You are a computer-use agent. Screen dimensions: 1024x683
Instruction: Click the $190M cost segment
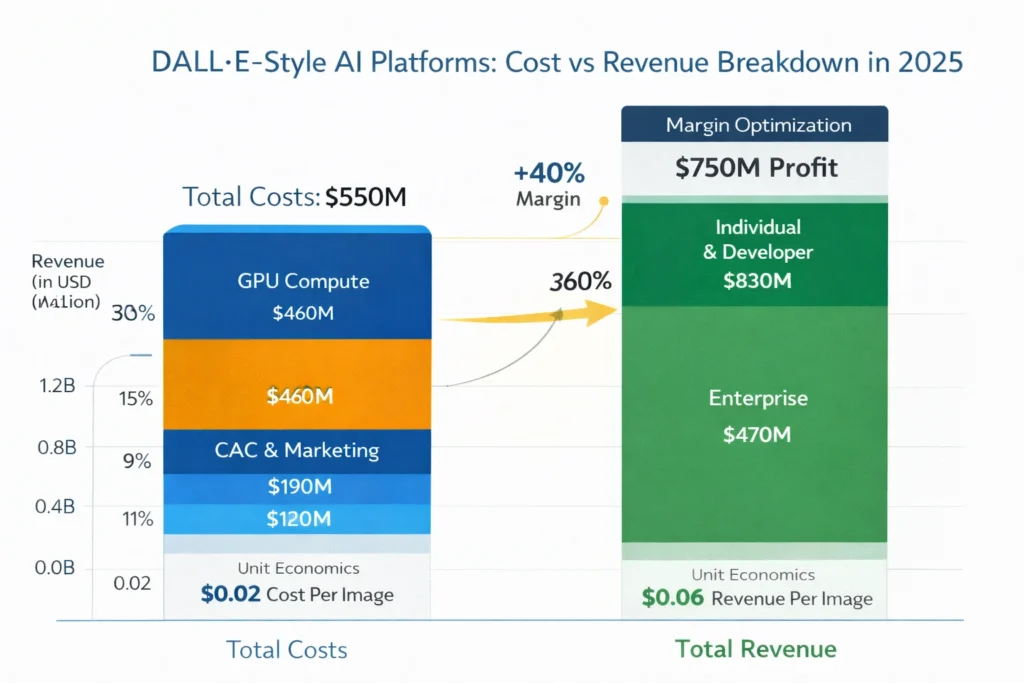[x=296, y=487]
